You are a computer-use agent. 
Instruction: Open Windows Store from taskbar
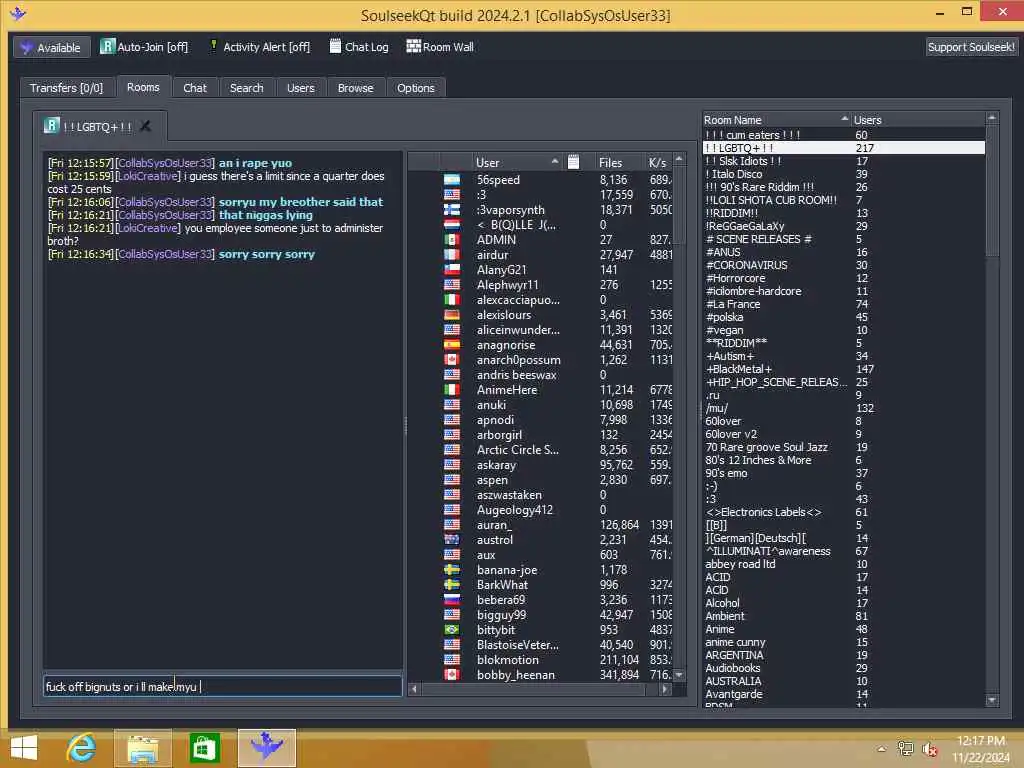click(204, 748)
